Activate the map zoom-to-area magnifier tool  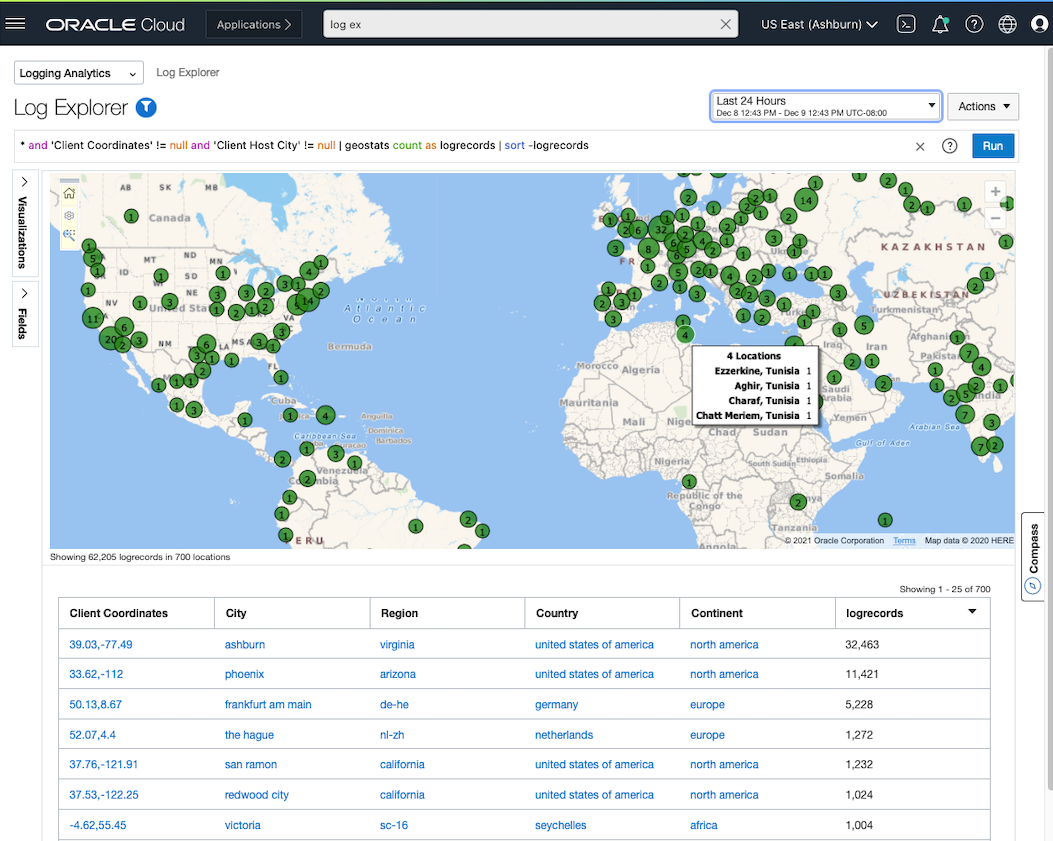[69, 234]
